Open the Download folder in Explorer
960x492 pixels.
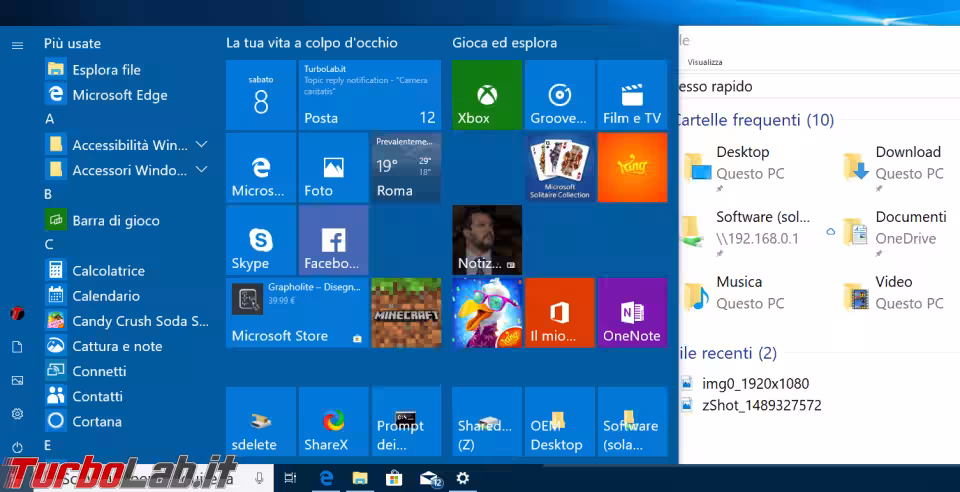tap(907, 152)
